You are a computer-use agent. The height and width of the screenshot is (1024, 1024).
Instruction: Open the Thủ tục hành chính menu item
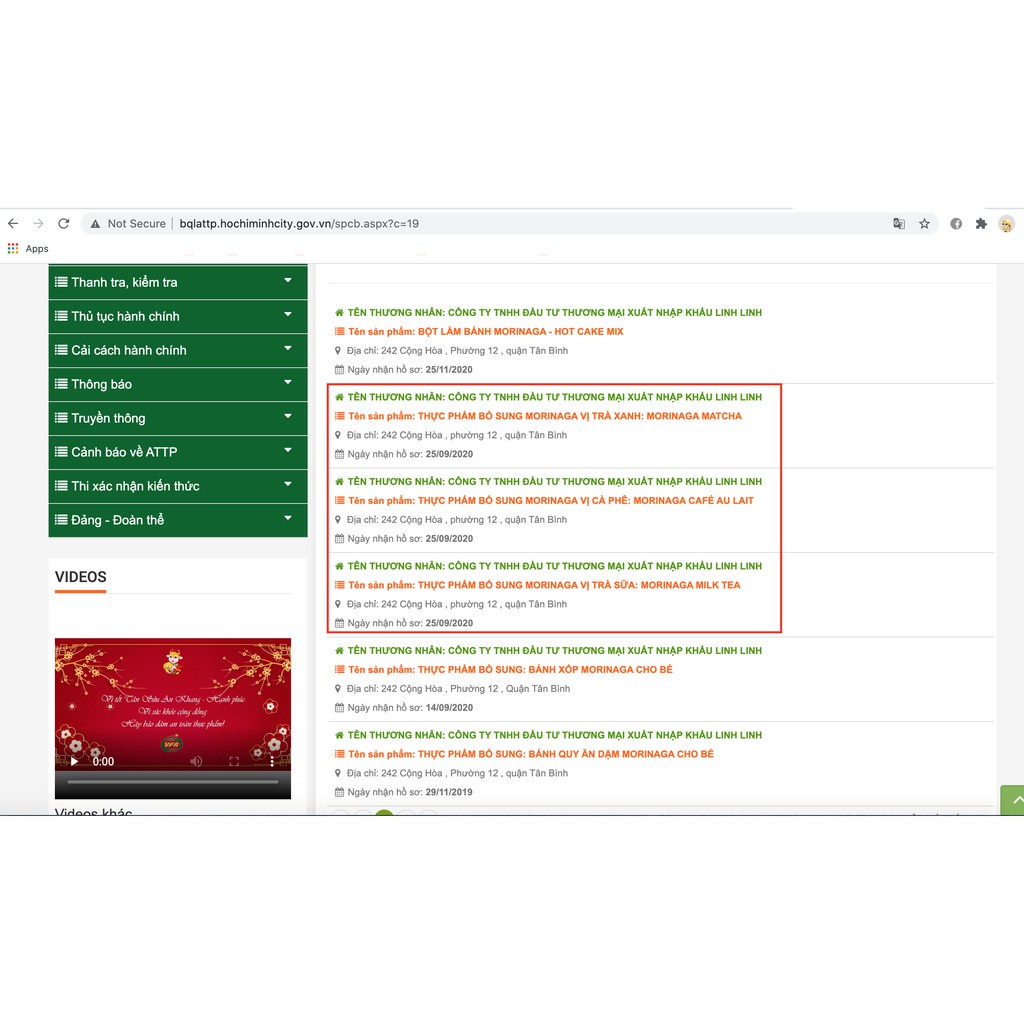click(x=178, y=317)
